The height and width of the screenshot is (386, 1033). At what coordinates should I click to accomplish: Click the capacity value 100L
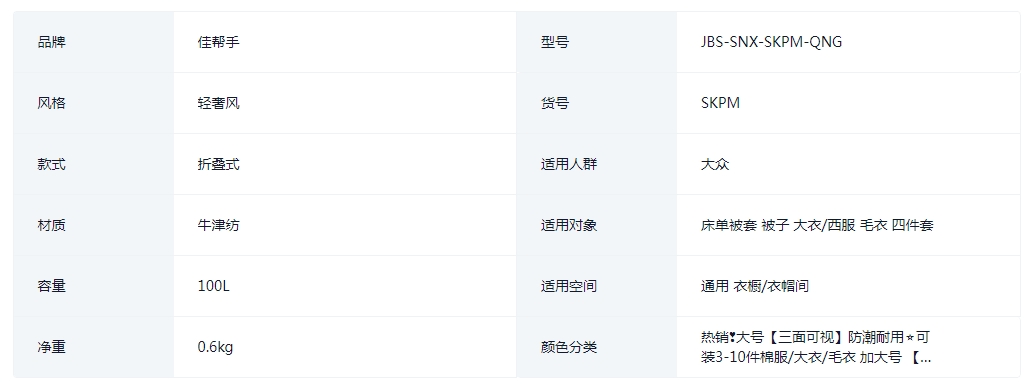[213, 286]
